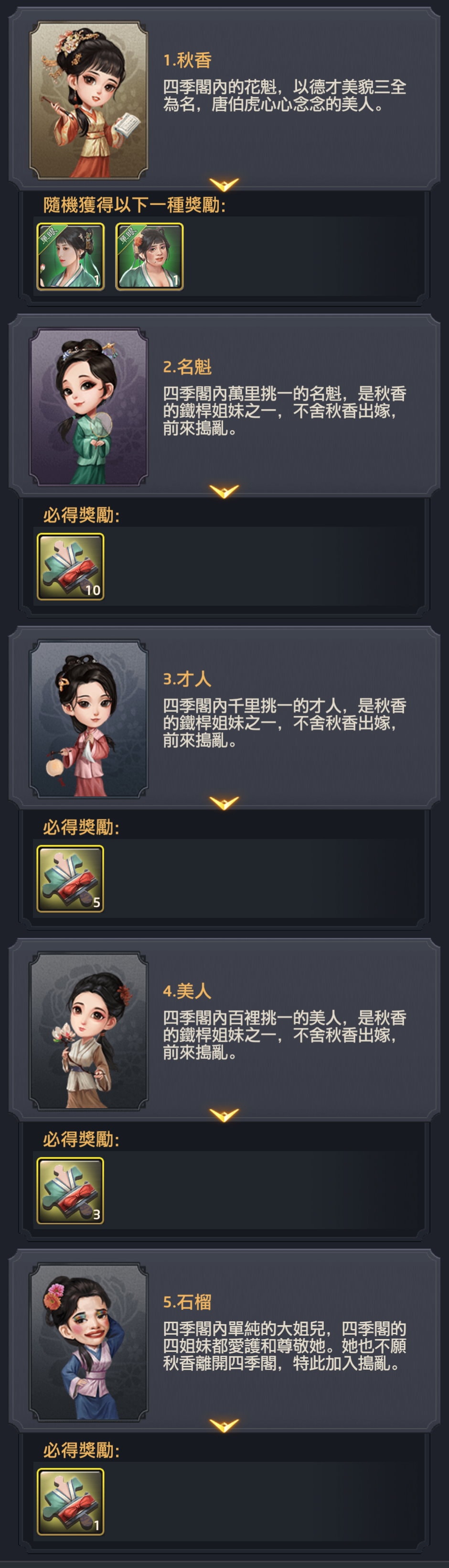Select puzzle piece reward with quantity 3
This screenshot has height=1568, width=449.
(71, 1191)
